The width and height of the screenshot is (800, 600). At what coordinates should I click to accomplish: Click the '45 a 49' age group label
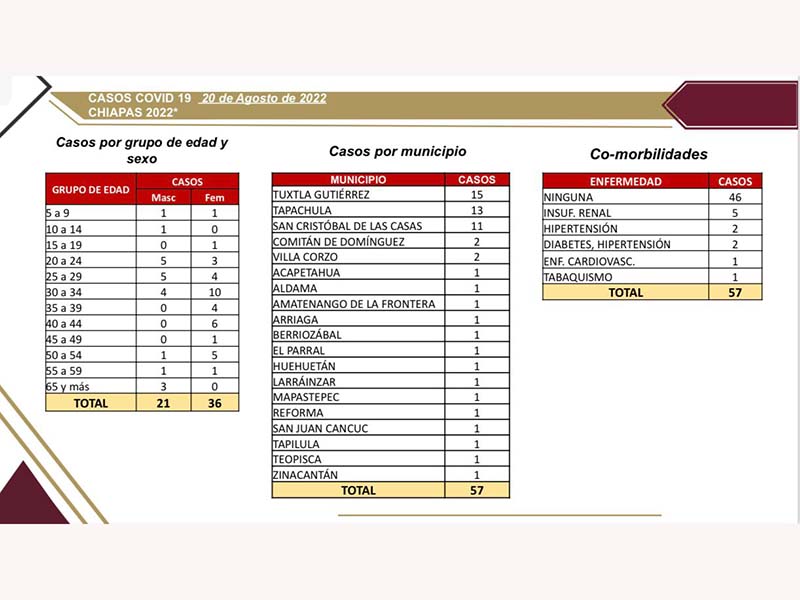(64, 339)
